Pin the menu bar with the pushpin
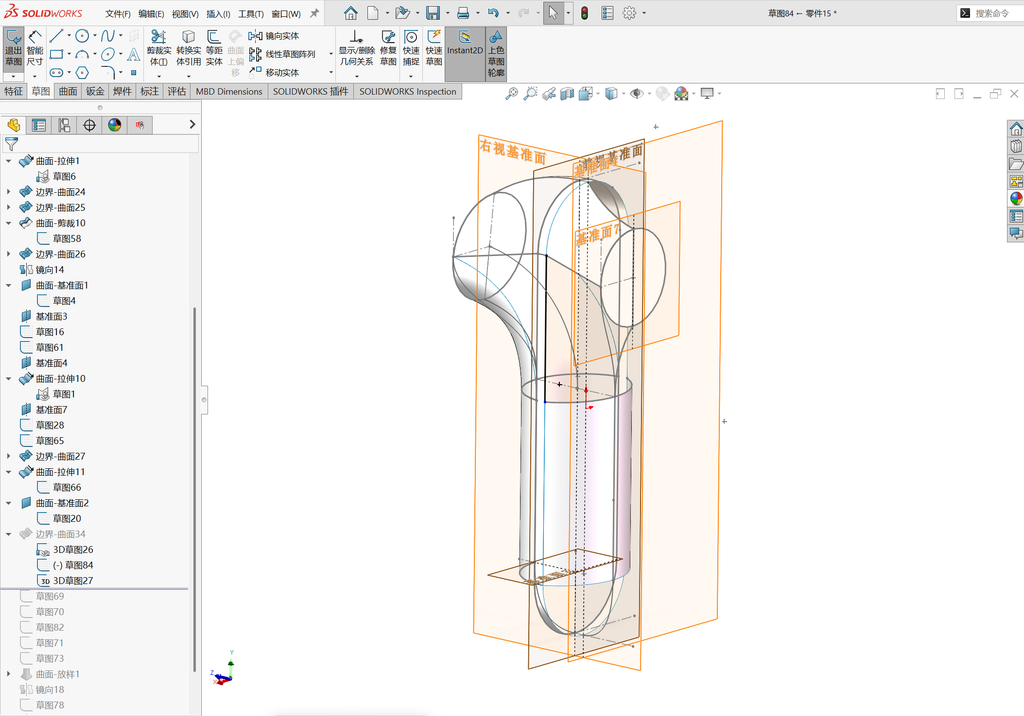 (314, 13)
